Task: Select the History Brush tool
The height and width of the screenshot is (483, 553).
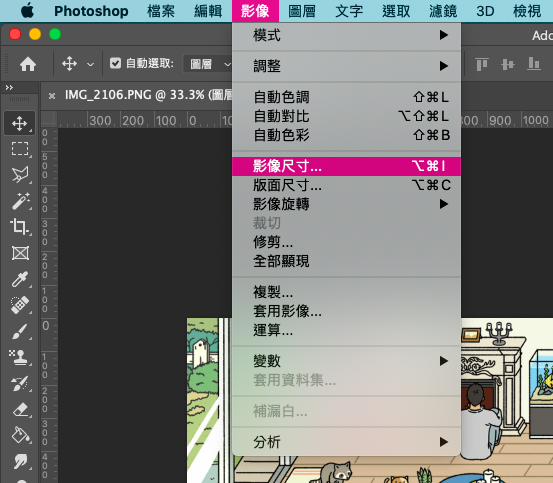Action: point(20,383)
